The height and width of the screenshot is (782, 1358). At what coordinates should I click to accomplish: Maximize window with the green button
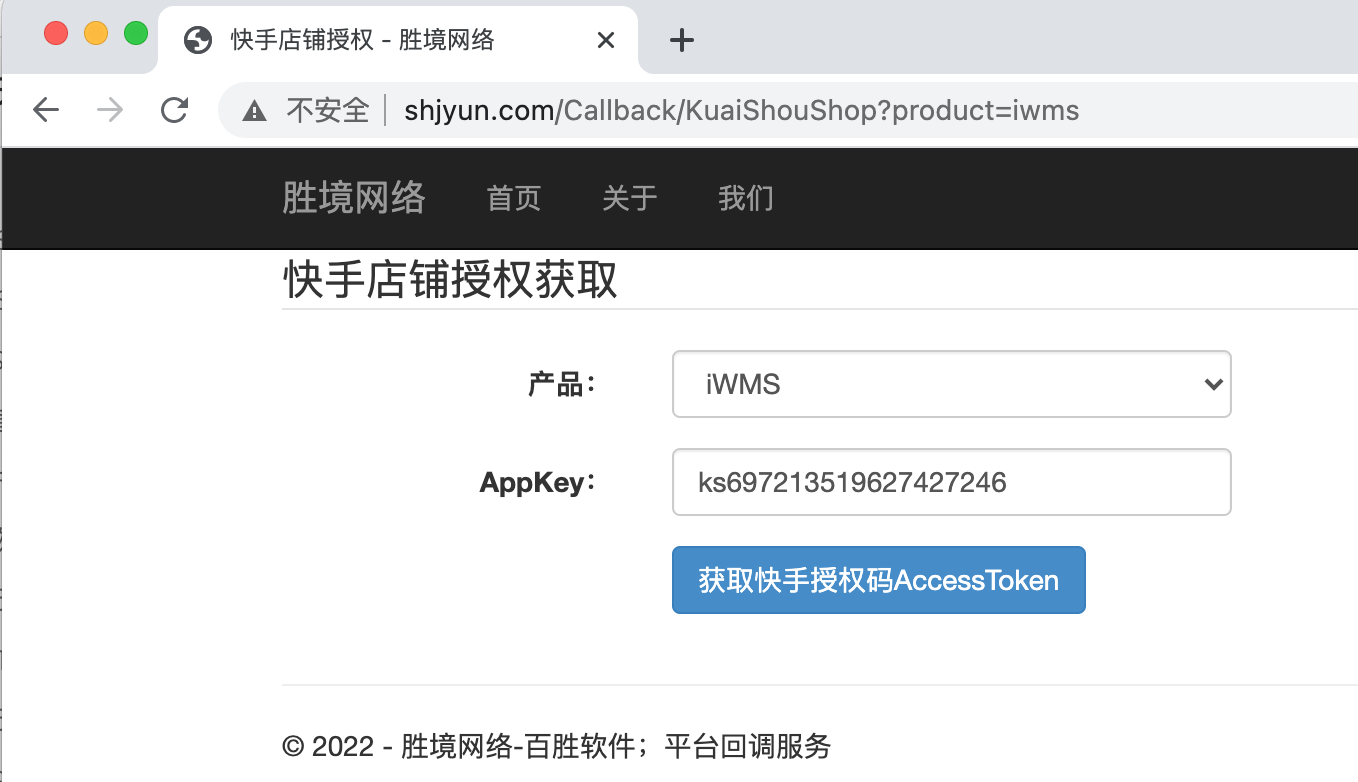click(x=136, y=33)
